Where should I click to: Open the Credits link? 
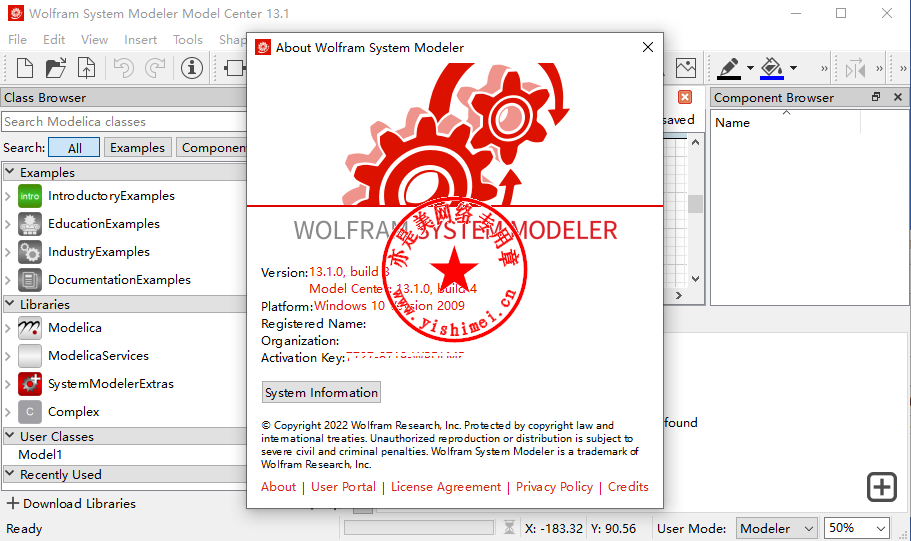(628, 487)
